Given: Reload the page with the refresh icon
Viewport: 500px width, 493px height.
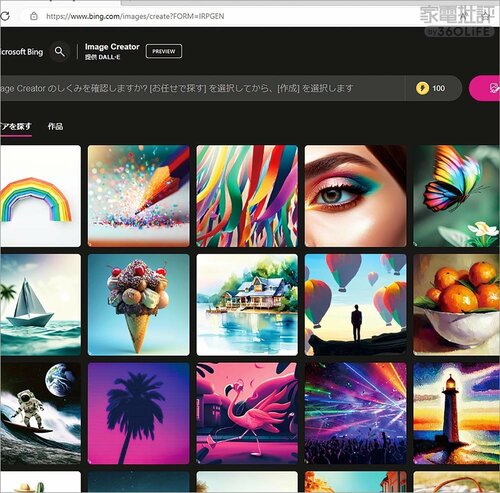Looking at the screenshot, I should pos(5,16).
